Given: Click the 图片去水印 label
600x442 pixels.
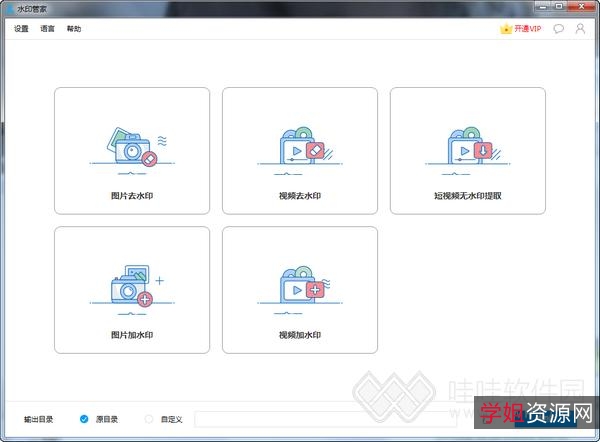Looking at the screenshot, I should click(x=132, y=196).
